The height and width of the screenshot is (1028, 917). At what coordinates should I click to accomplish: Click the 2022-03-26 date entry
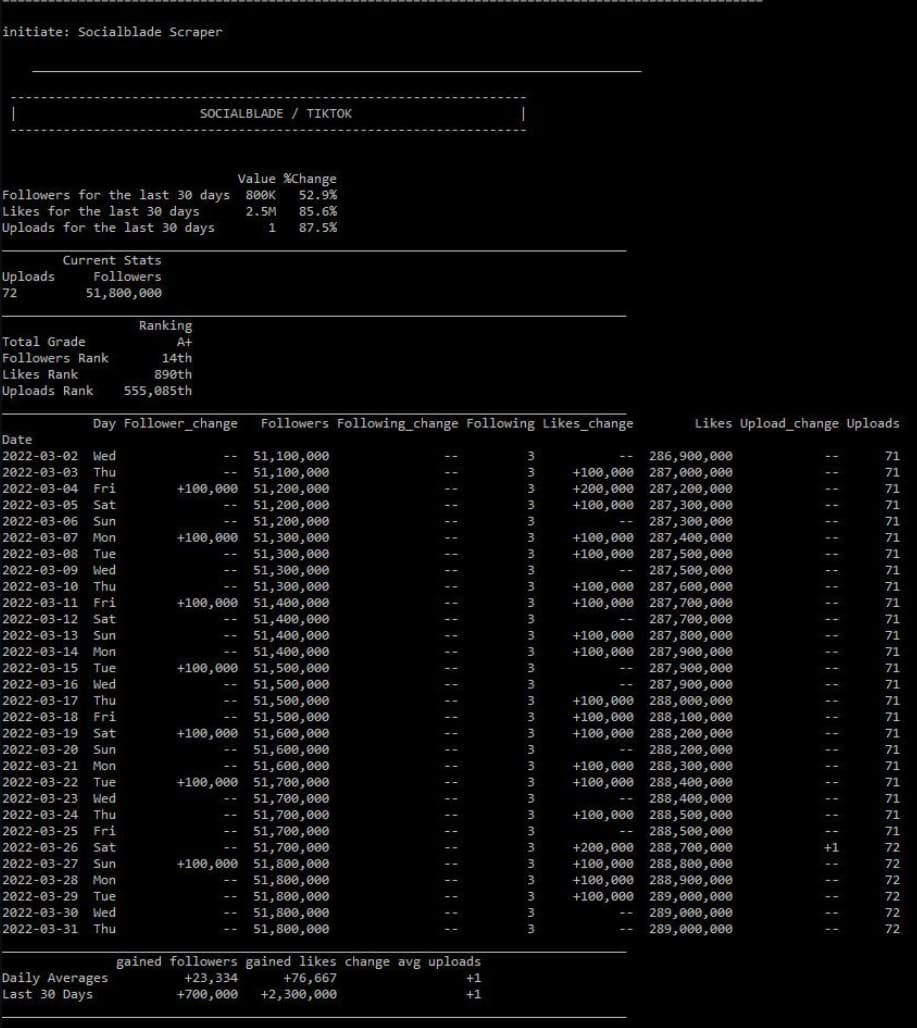click(39, 847)
